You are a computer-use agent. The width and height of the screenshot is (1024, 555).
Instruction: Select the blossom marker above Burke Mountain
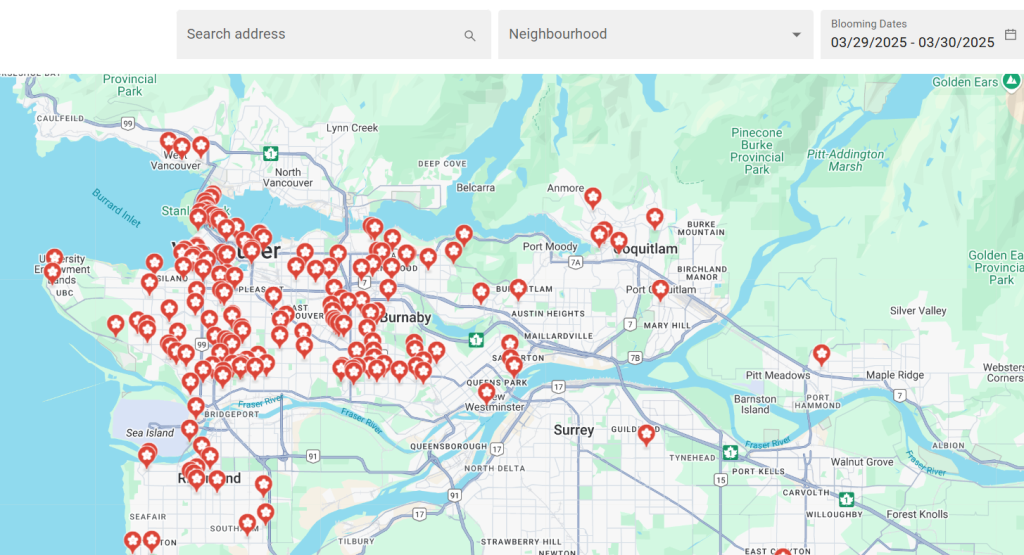654,218
